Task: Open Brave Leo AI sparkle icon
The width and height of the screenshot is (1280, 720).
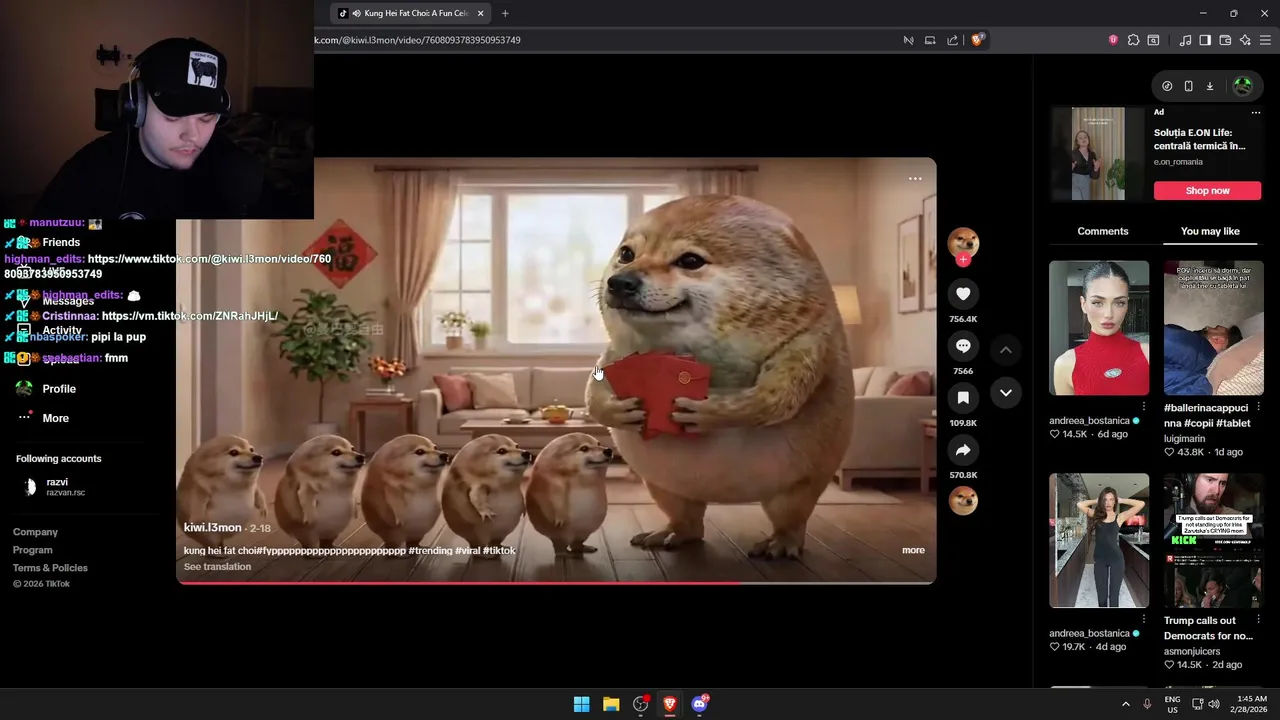Action: [1245, 40]
